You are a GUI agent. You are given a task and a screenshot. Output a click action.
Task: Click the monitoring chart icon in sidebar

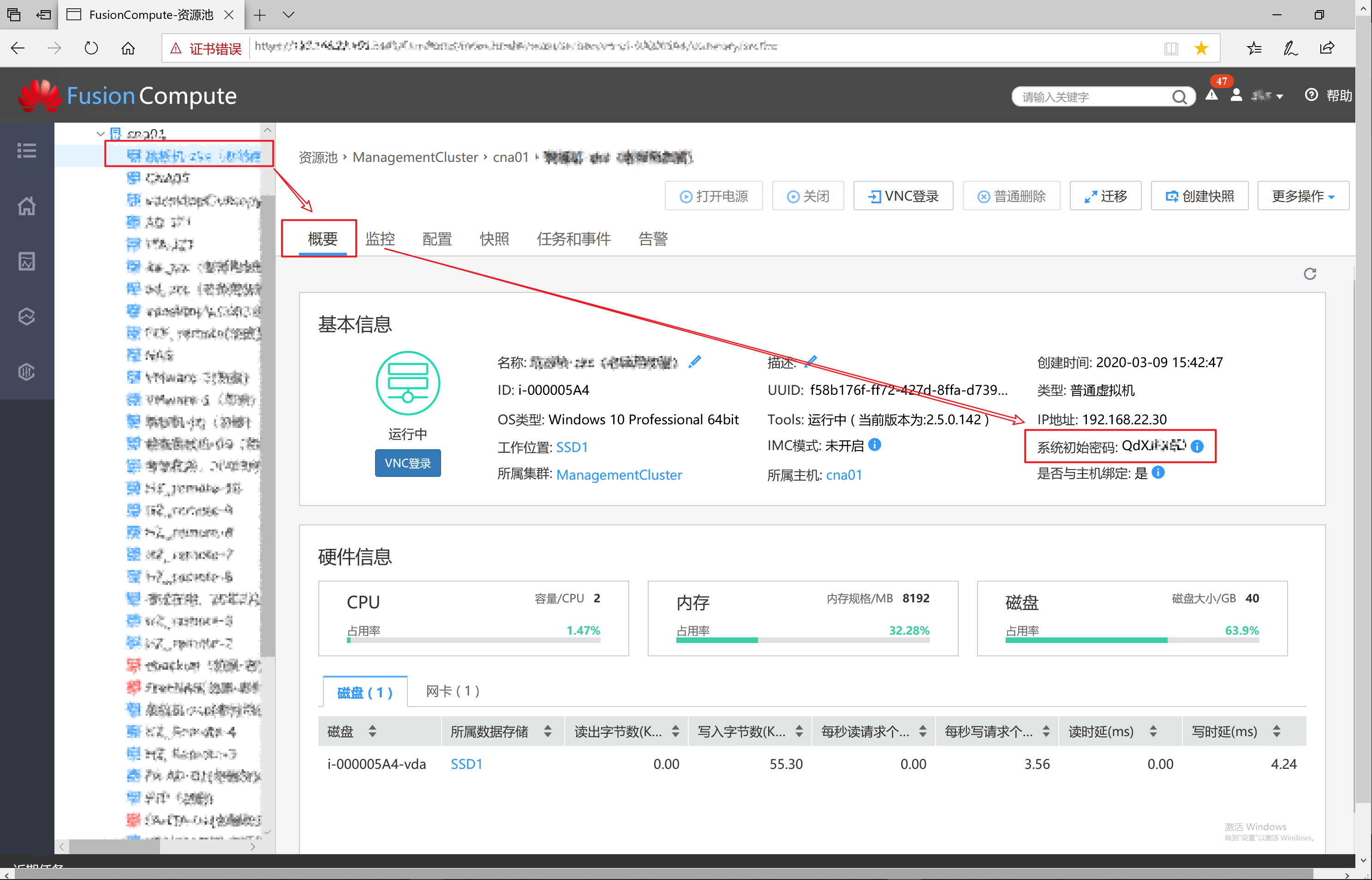point(26,261)
